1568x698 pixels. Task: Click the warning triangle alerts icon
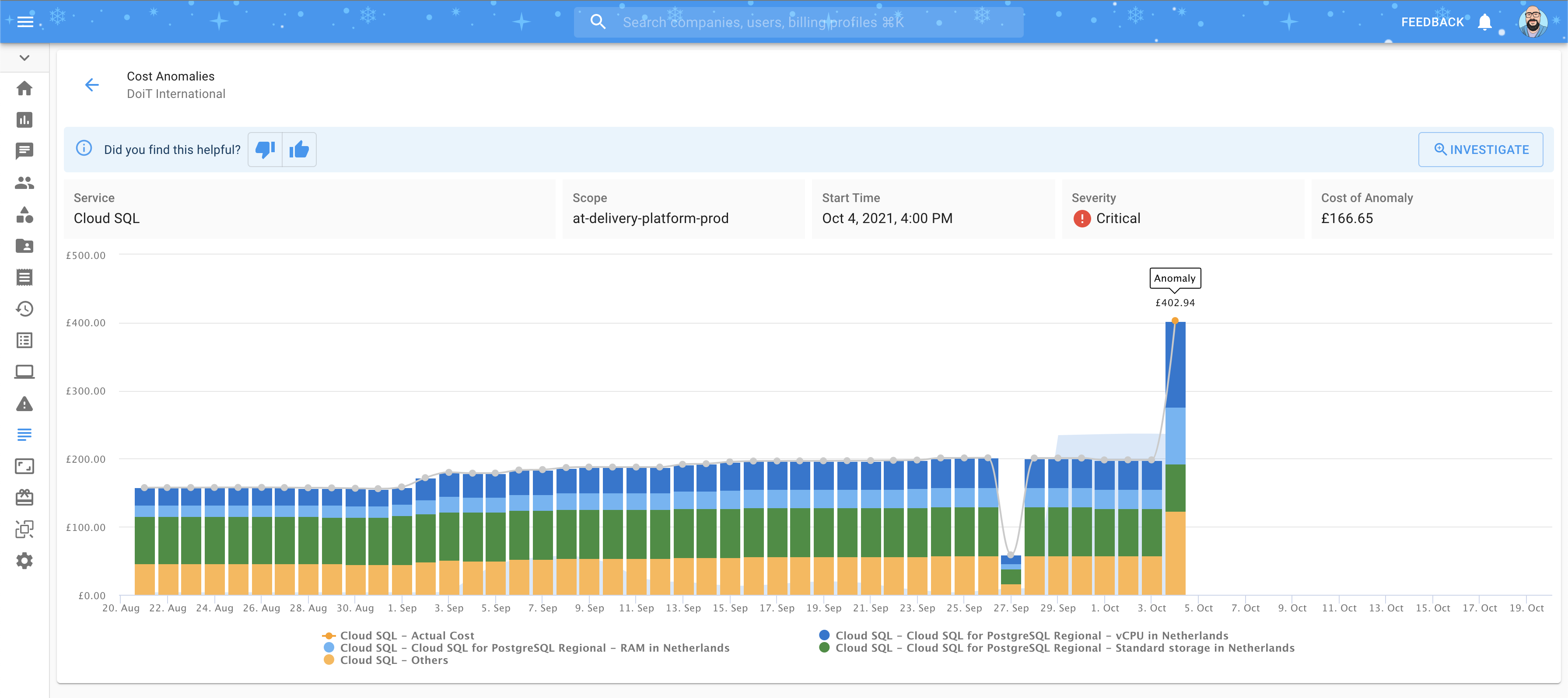pos(24,404)
